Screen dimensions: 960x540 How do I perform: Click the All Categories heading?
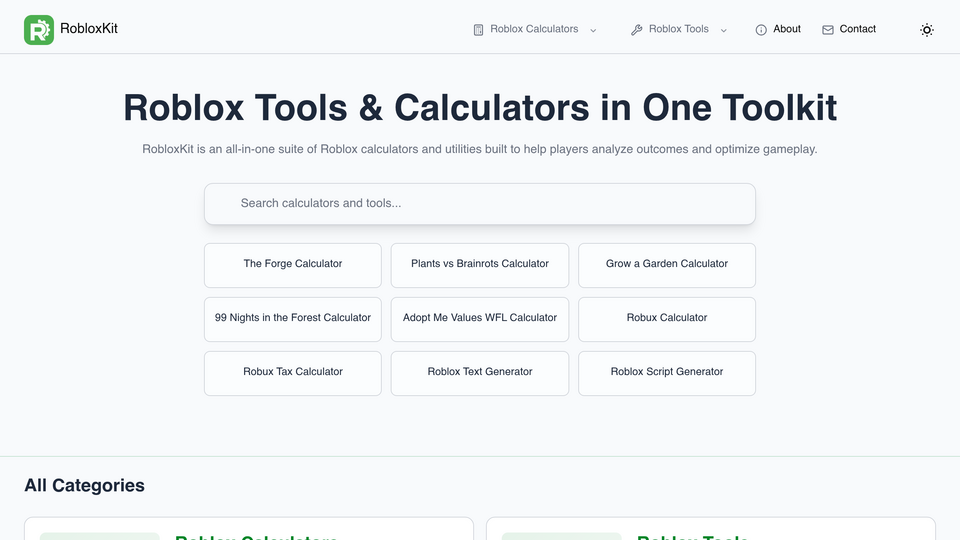pyautogui.click(x=84, y=486)
